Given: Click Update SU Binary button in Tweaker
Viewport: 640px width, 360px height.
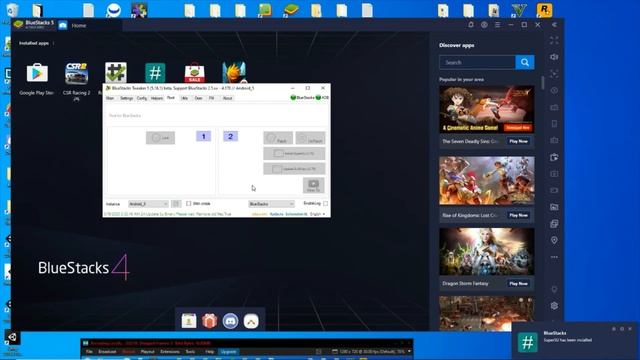Looking at the screenshot, I should tap(294, 169).
